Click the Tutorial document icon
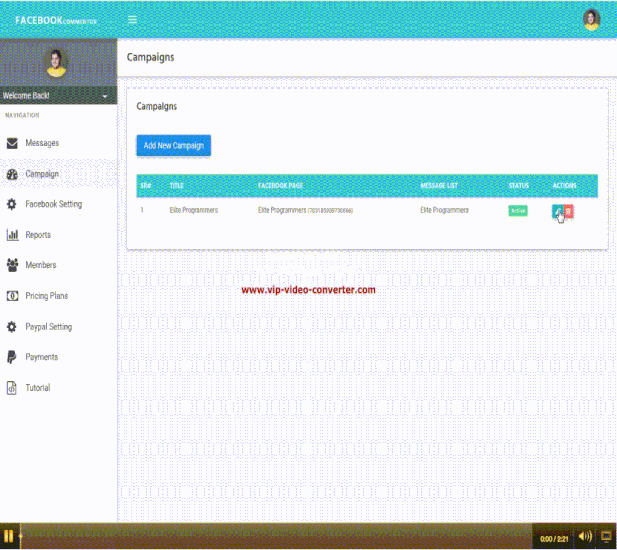This screenshot has height=550, width=617. [12, 388]
